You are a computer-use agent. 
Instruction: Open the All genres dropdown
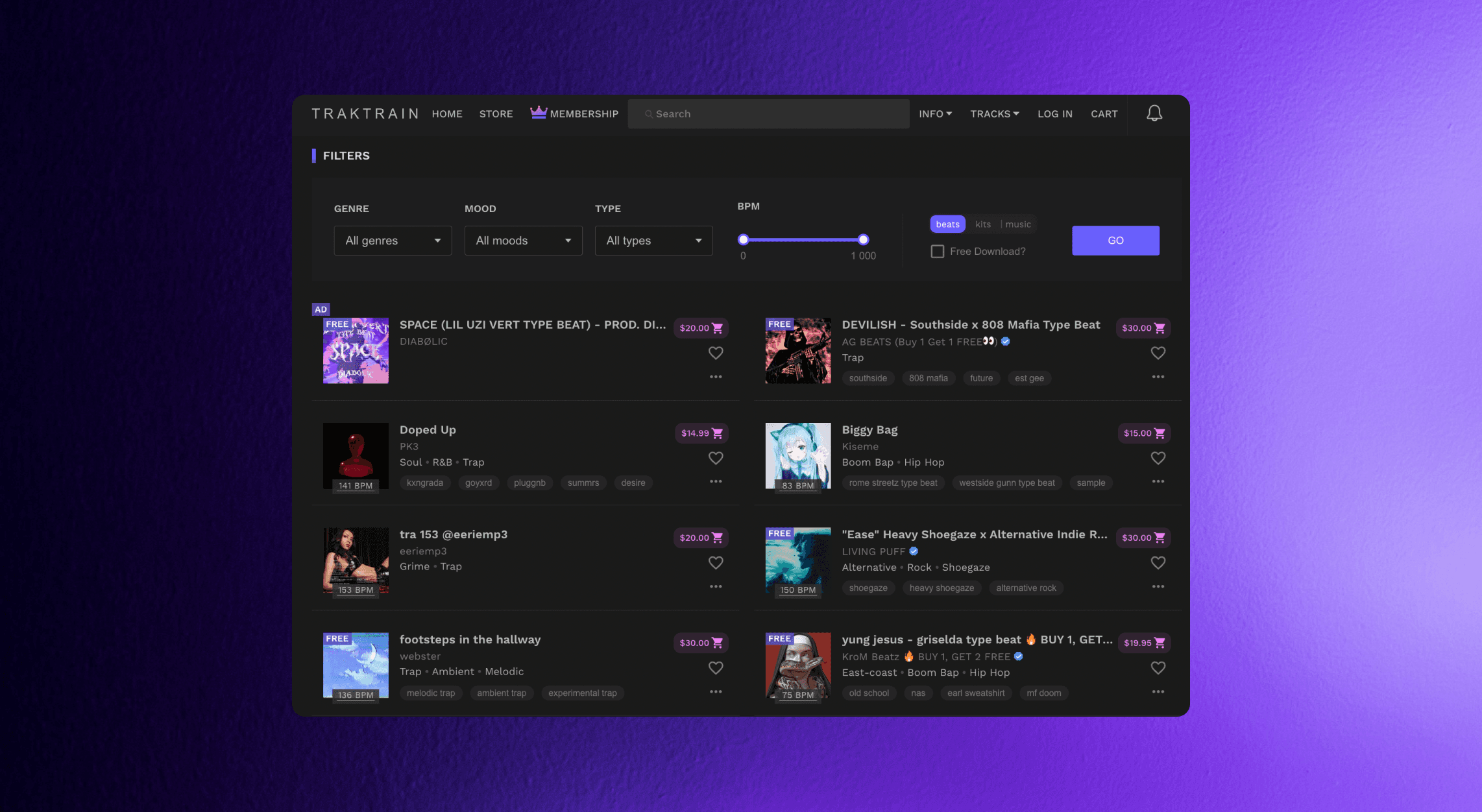coord(393,241)
